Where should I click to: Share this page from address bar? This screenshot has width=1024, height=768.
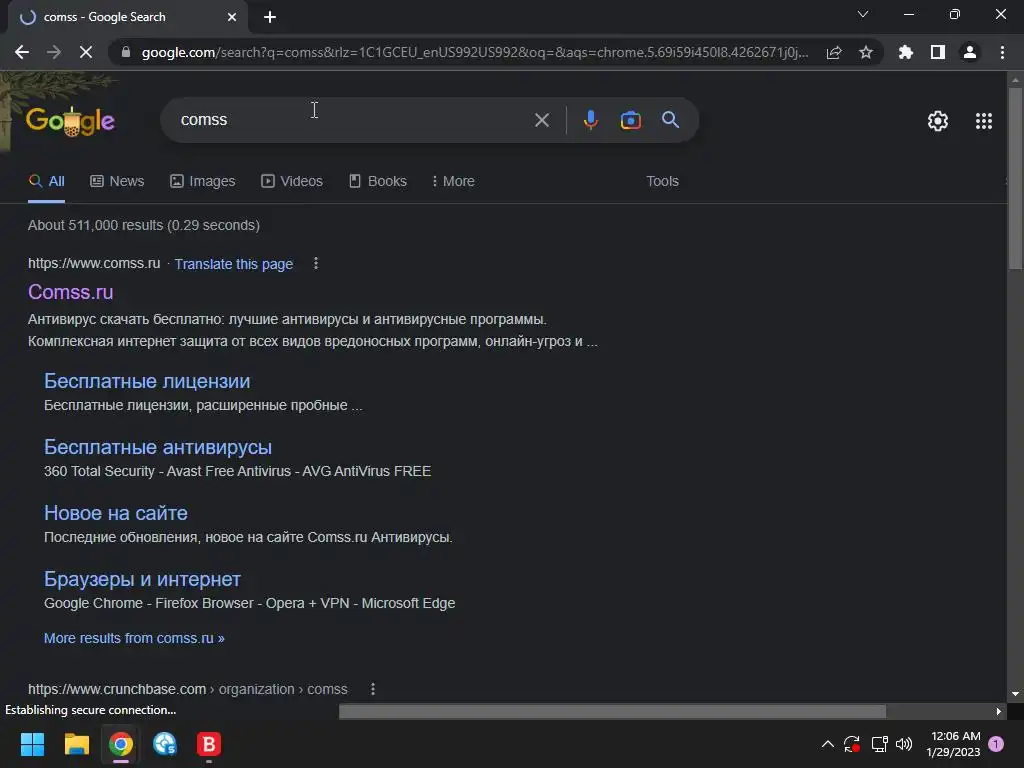pos(834,52)
